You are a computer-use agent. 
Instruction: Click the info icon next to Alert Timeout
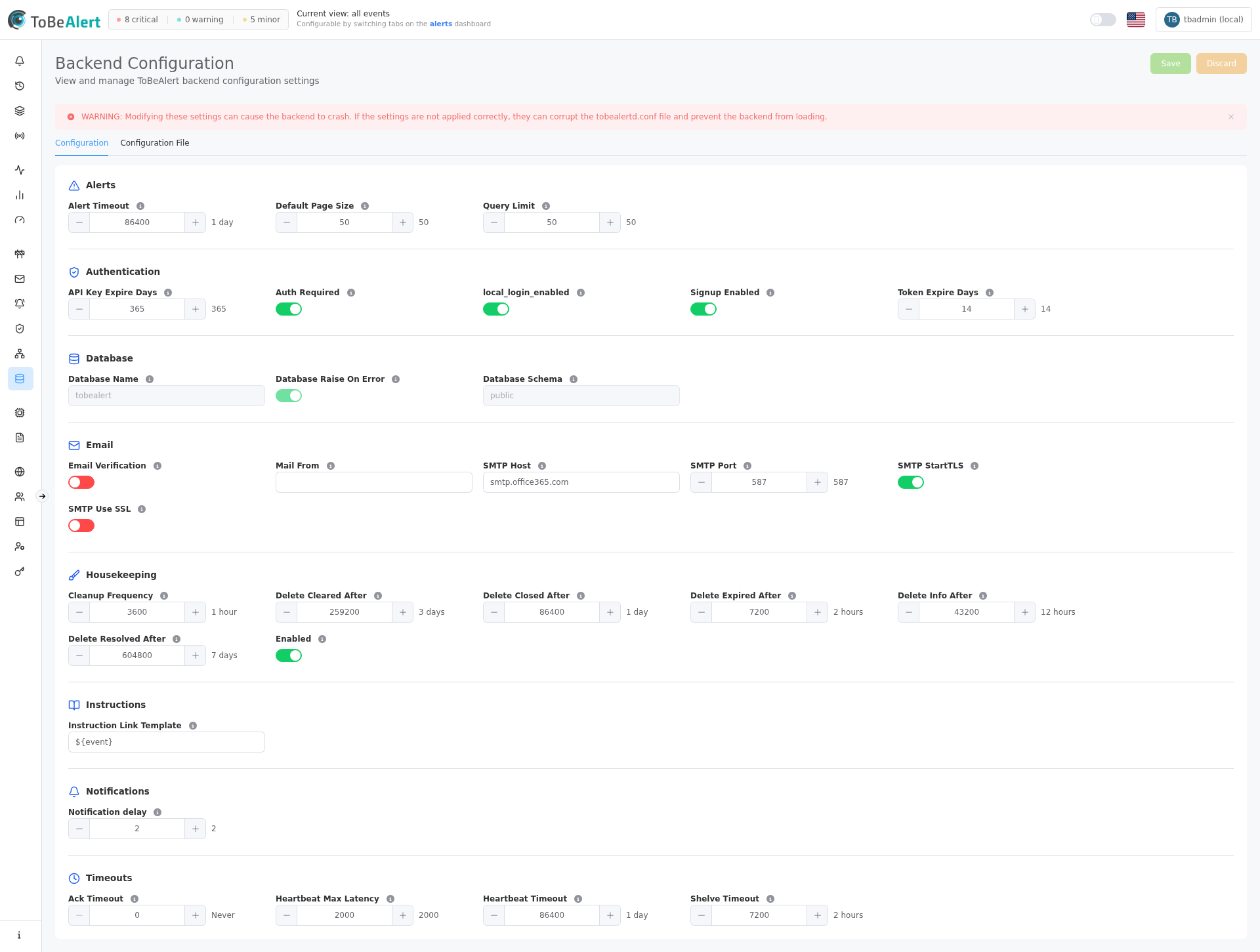140,206
